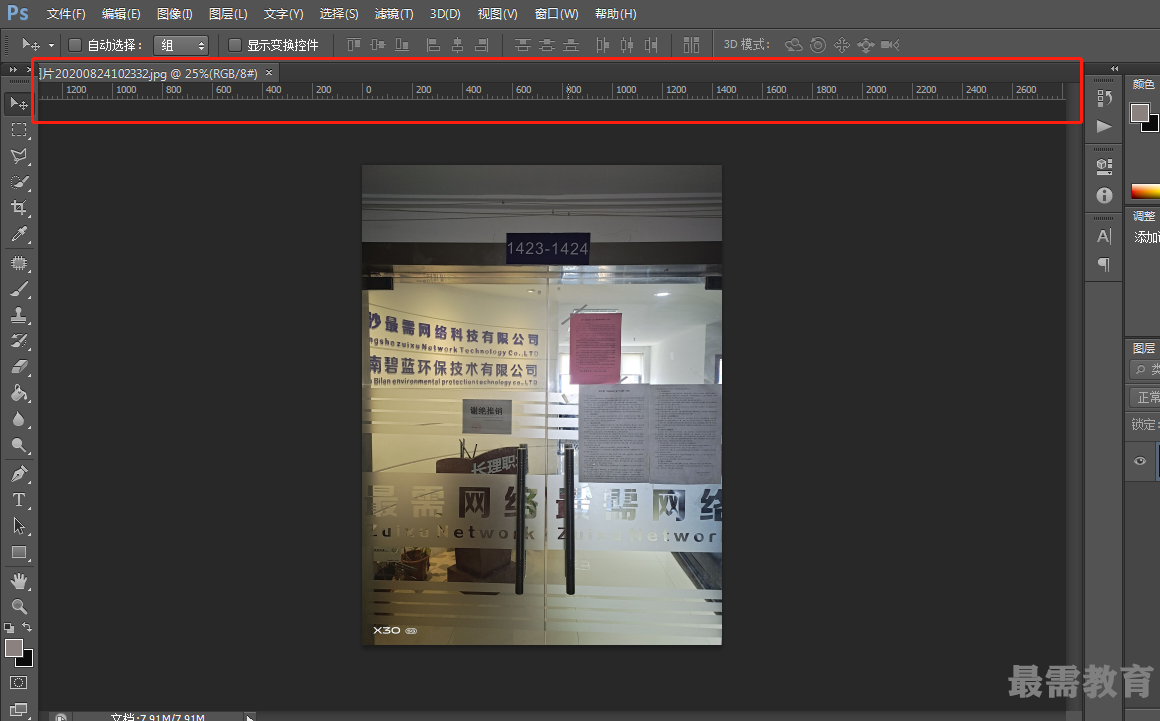1160x721 pixels.
Task: Click the auto-align layers icon
Action: click(691, 45)
